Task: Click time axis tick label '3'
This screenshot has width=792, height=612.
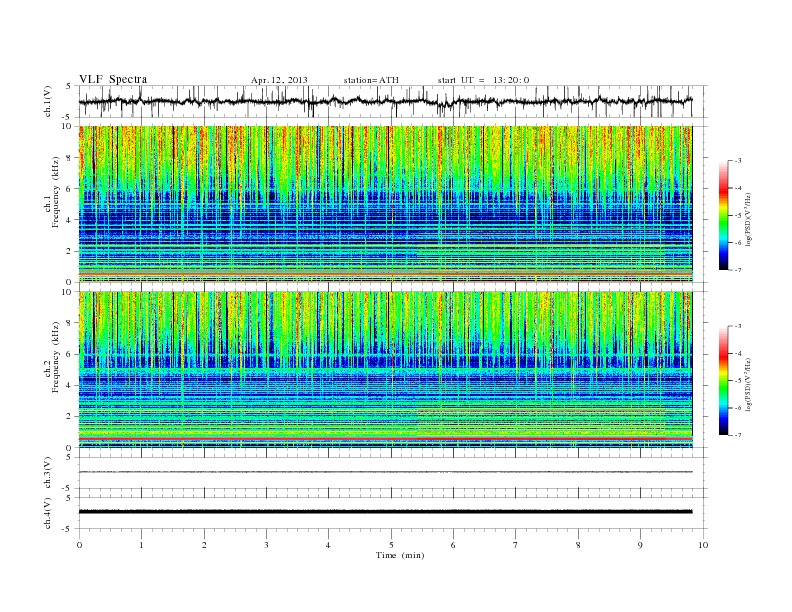Action: (266, 545)
